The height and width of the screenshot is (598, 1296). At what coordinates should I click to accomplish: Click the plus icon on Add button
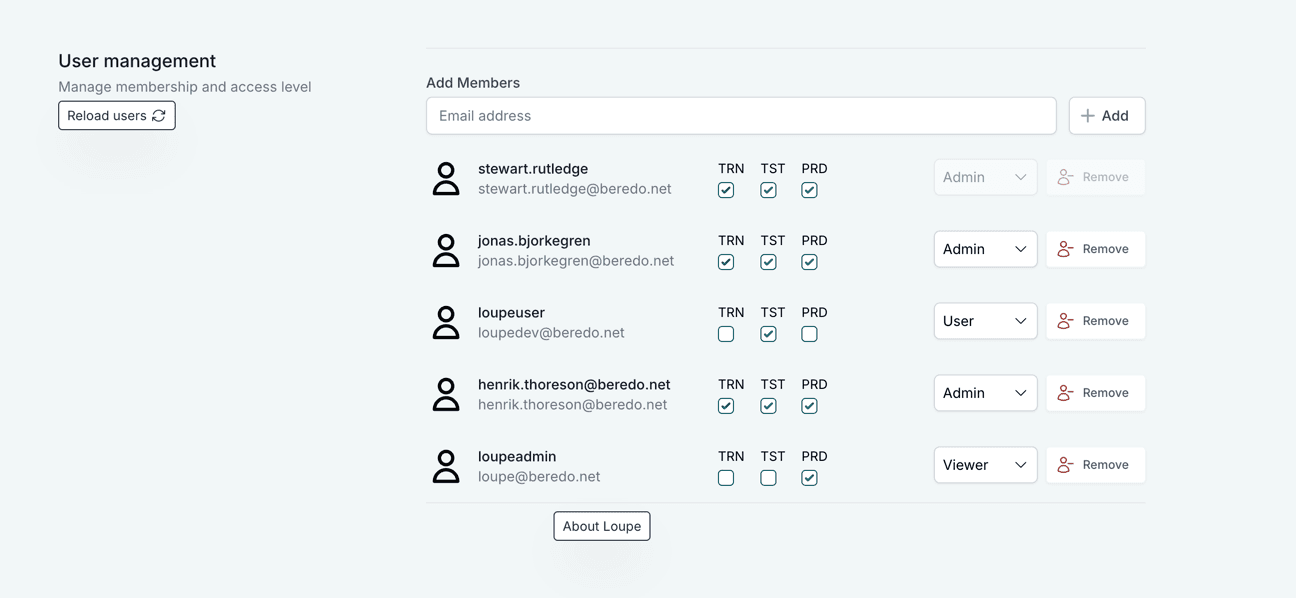1087,116
